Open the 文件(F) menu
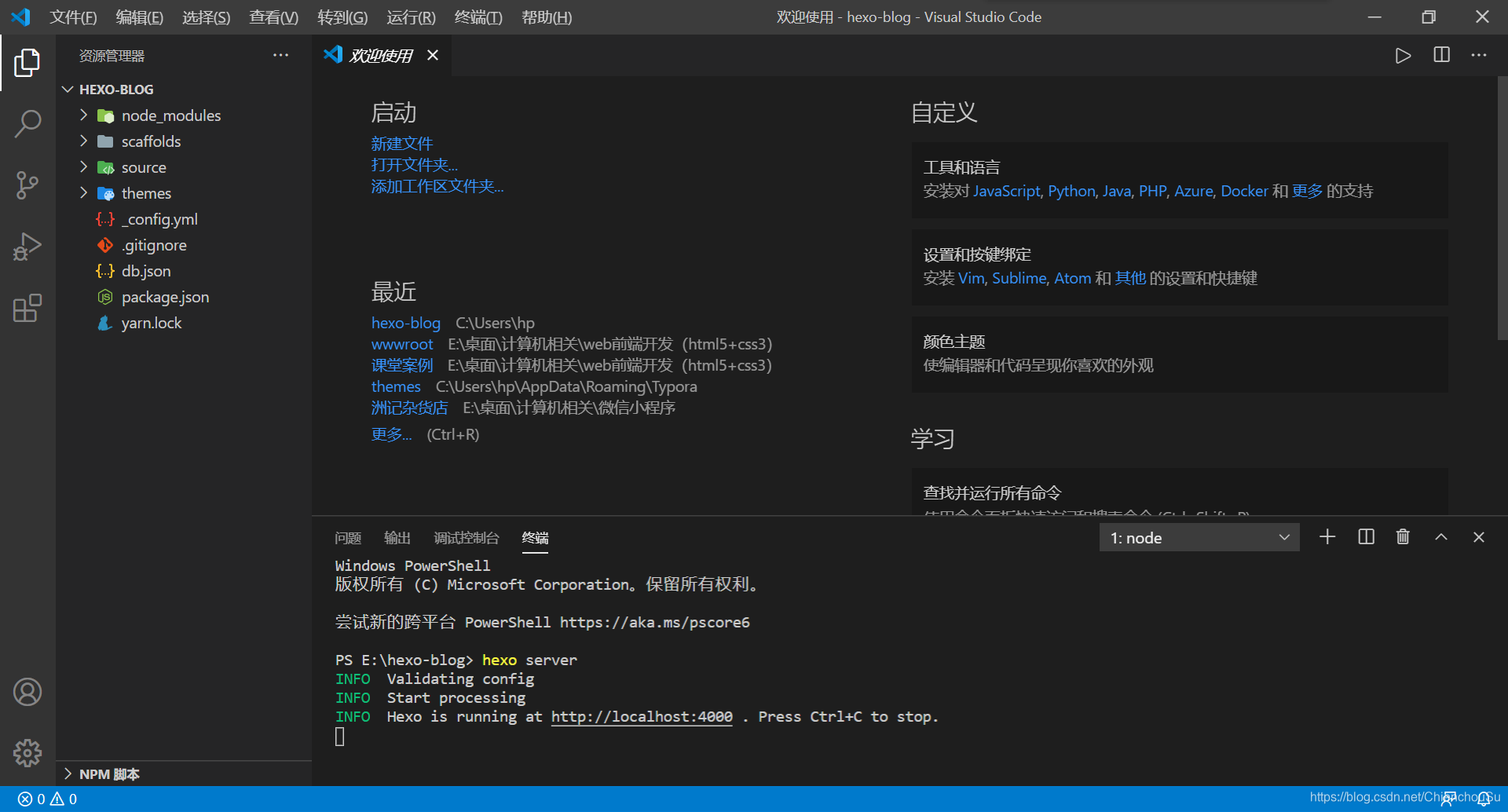The height and width of the screenshot is (812, 1508). point(73,17)
